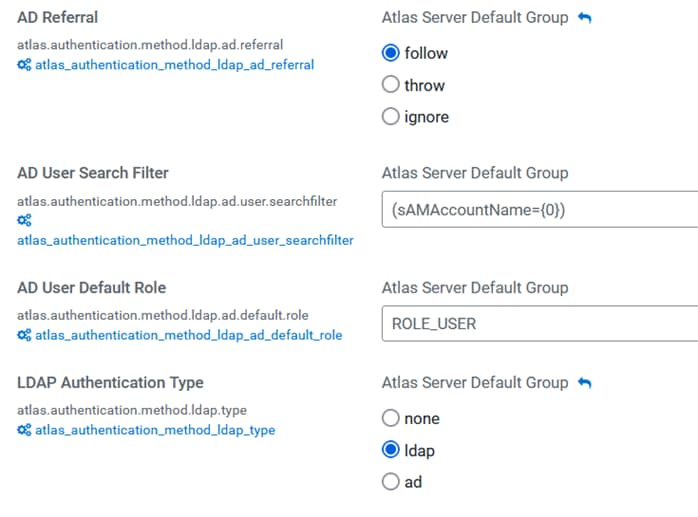Click the AD User Default Role input field
The width and height of the screenshot is (698, 517).
540,324
